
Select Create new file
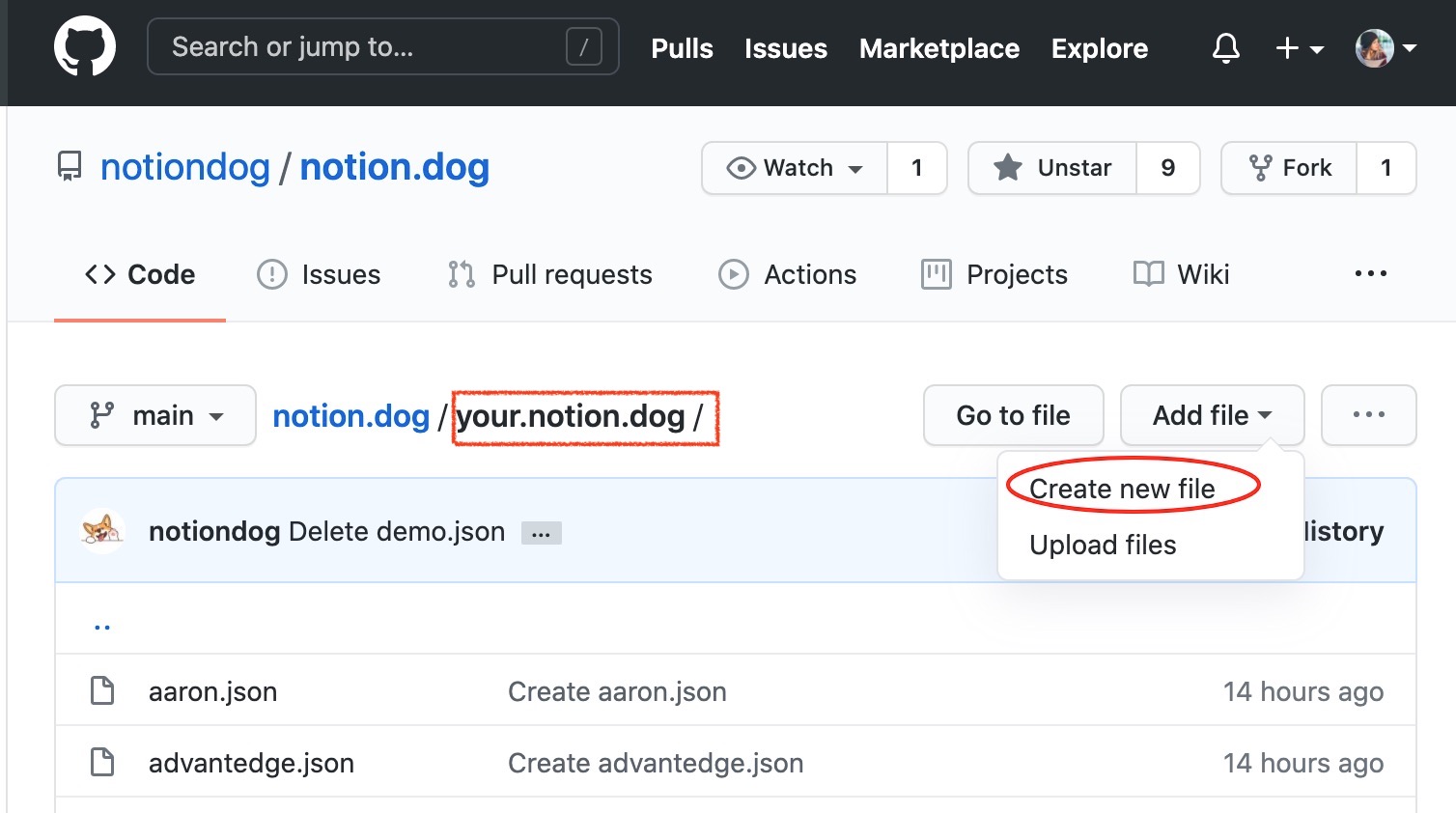pos(1122,489)
